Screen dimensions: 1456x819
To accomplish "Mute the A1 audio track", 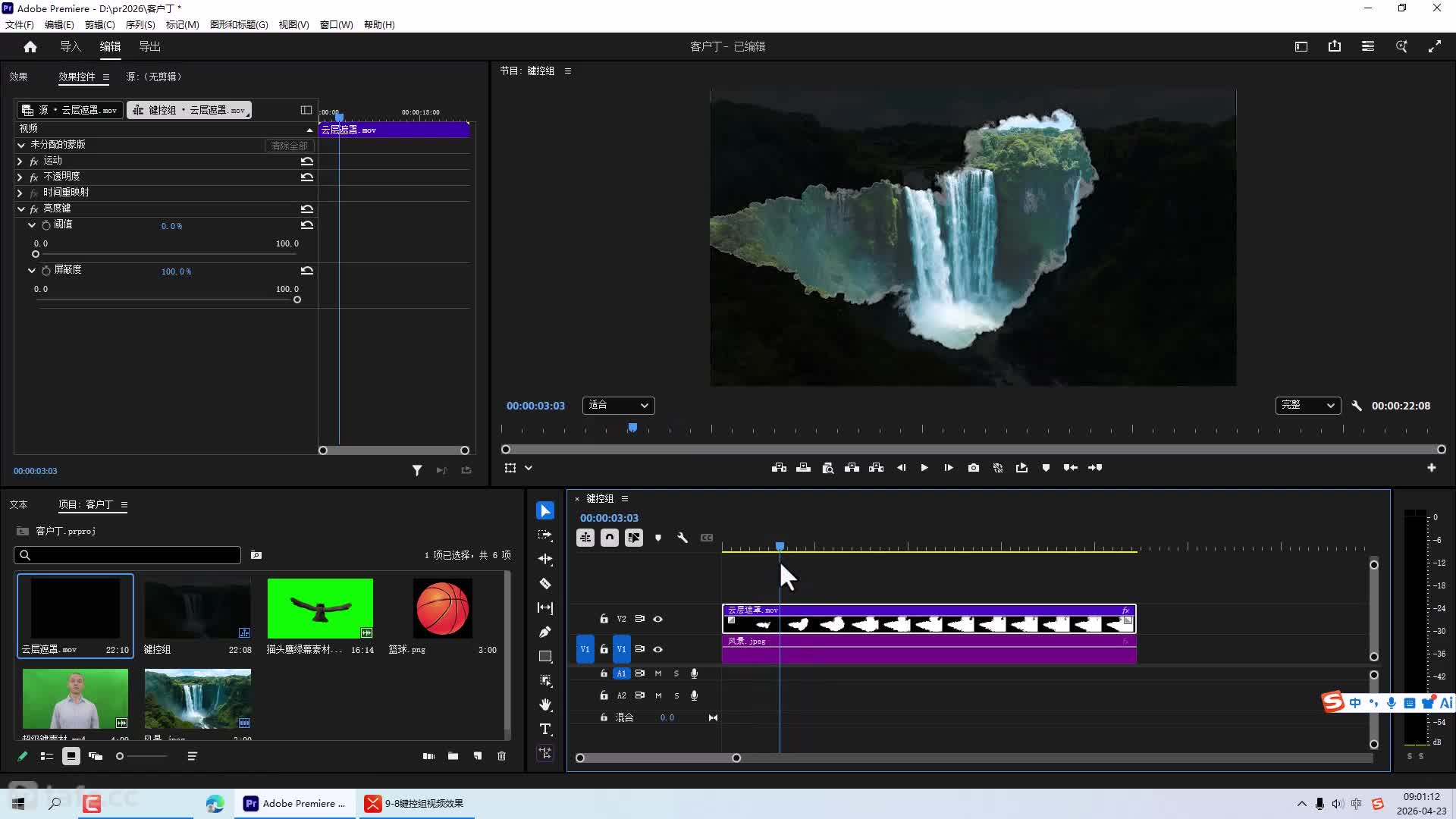I will (x=658, y=673).
